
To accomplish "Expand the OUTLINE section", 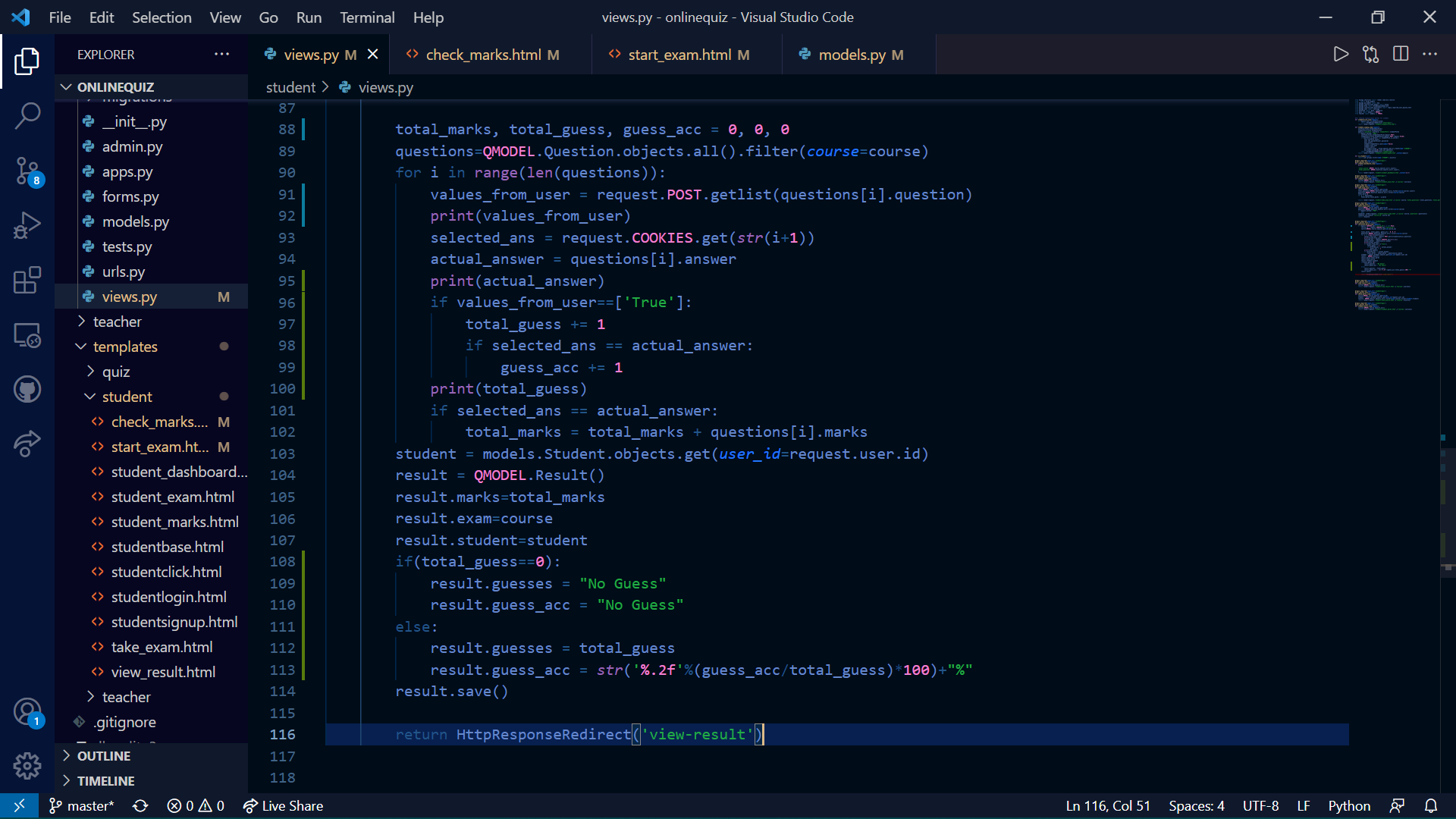I will click(103, 756).
